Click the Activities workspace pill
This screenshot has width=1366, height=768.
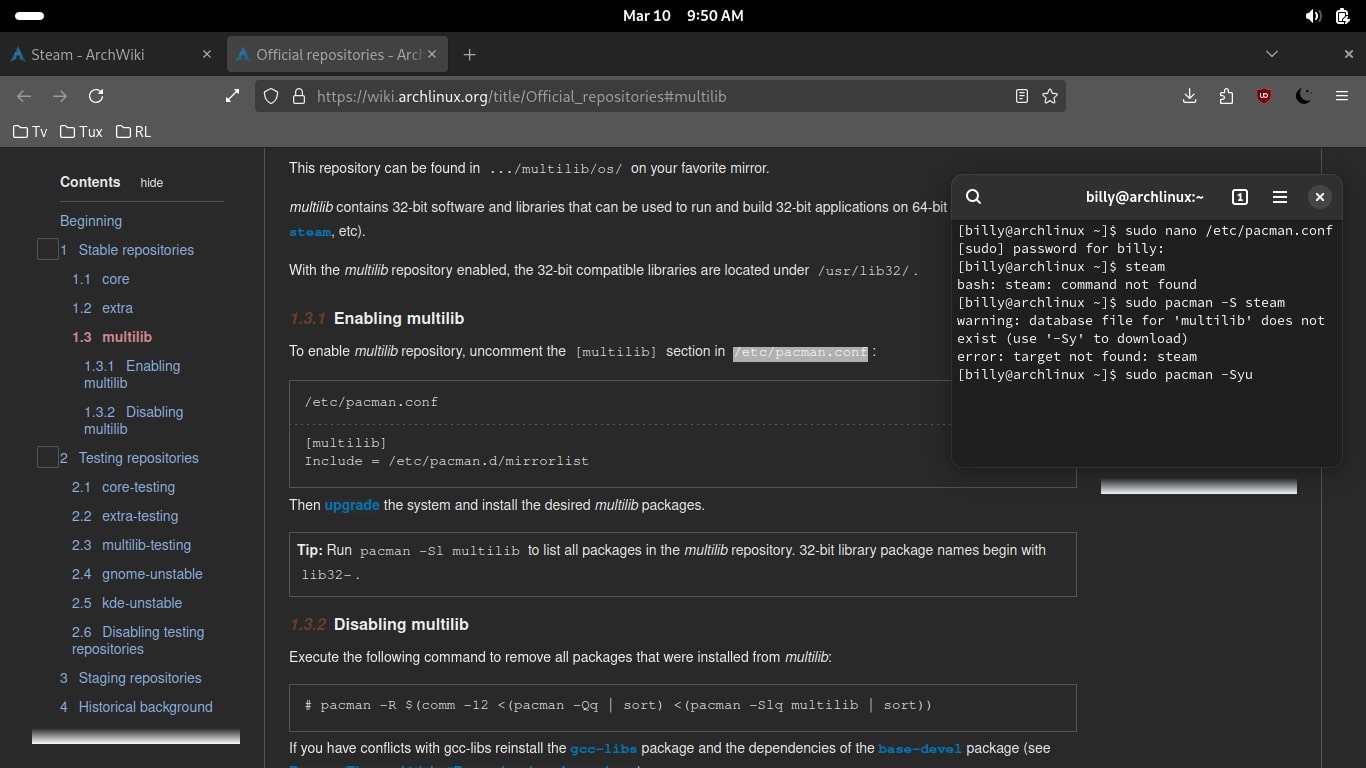coord(30,16)
